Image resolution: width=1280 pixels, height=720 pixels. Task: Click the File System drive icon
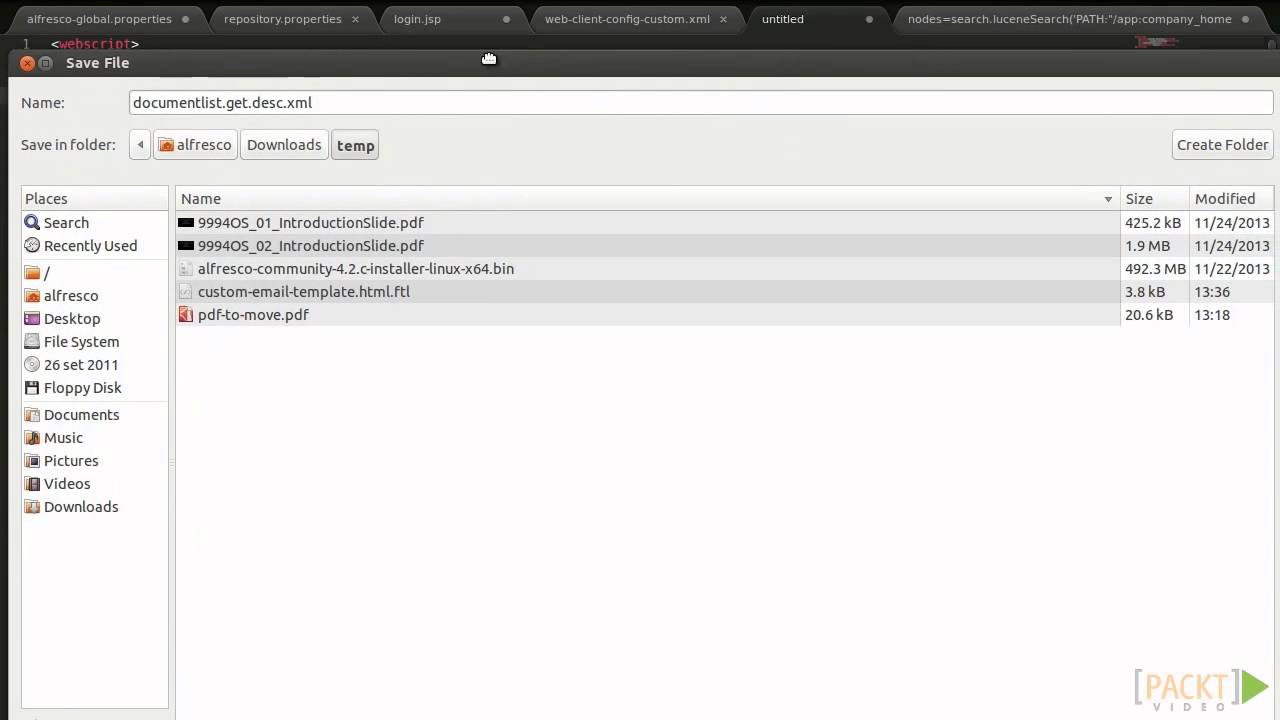32,342
